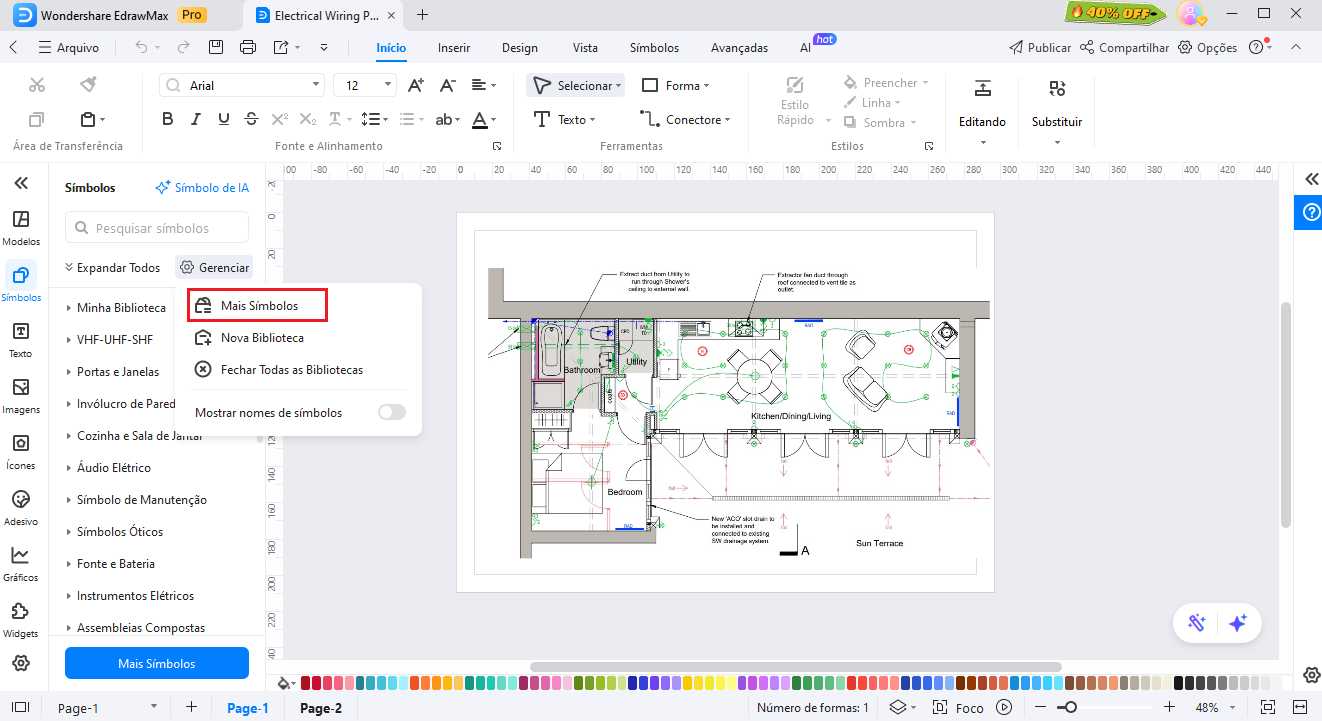
Task: Click the AI sparkle assistant button
Action: click(x=1237, y=623)
